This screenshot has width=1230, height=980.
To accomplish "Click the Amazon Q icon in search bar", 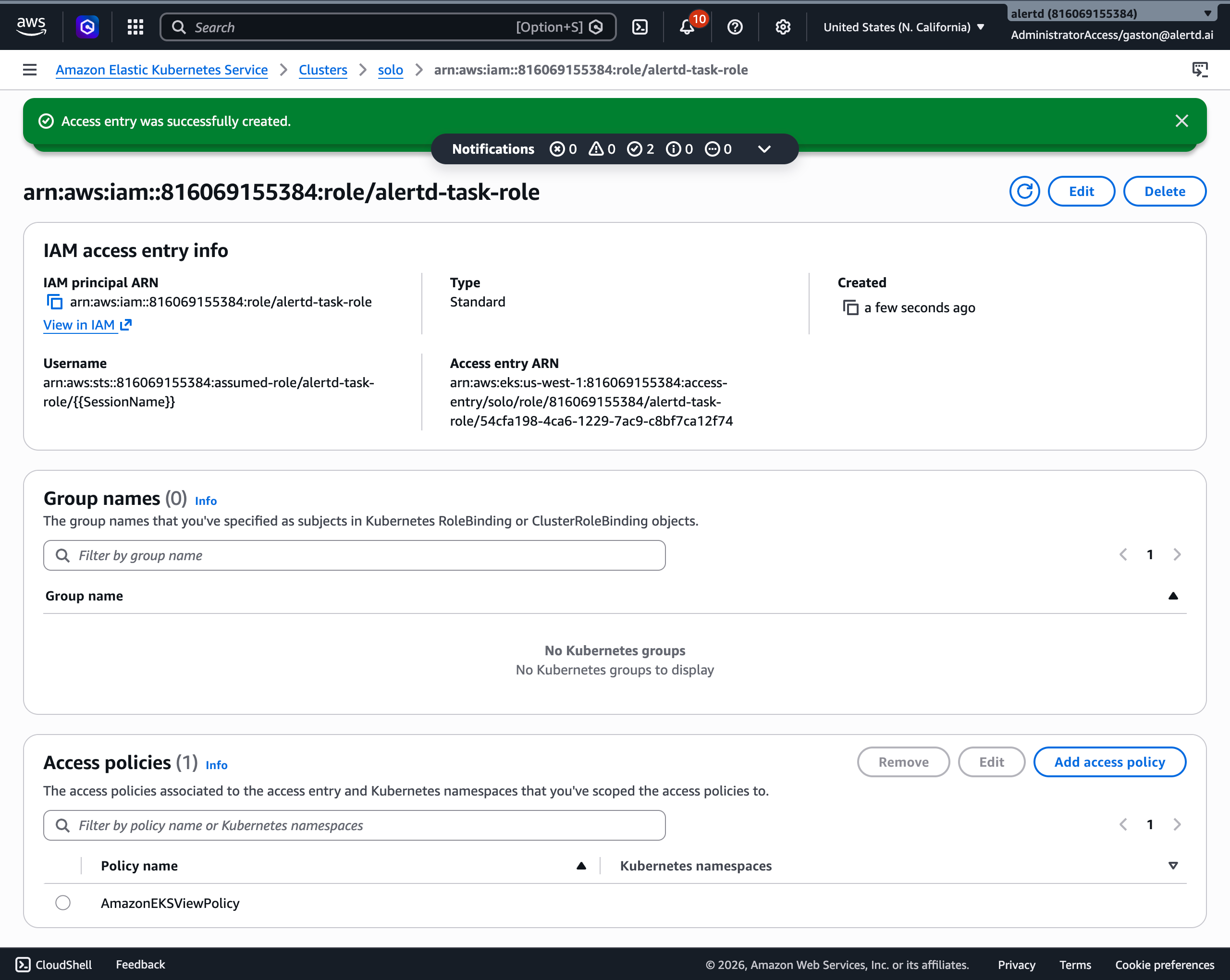I will pos(596,27).
